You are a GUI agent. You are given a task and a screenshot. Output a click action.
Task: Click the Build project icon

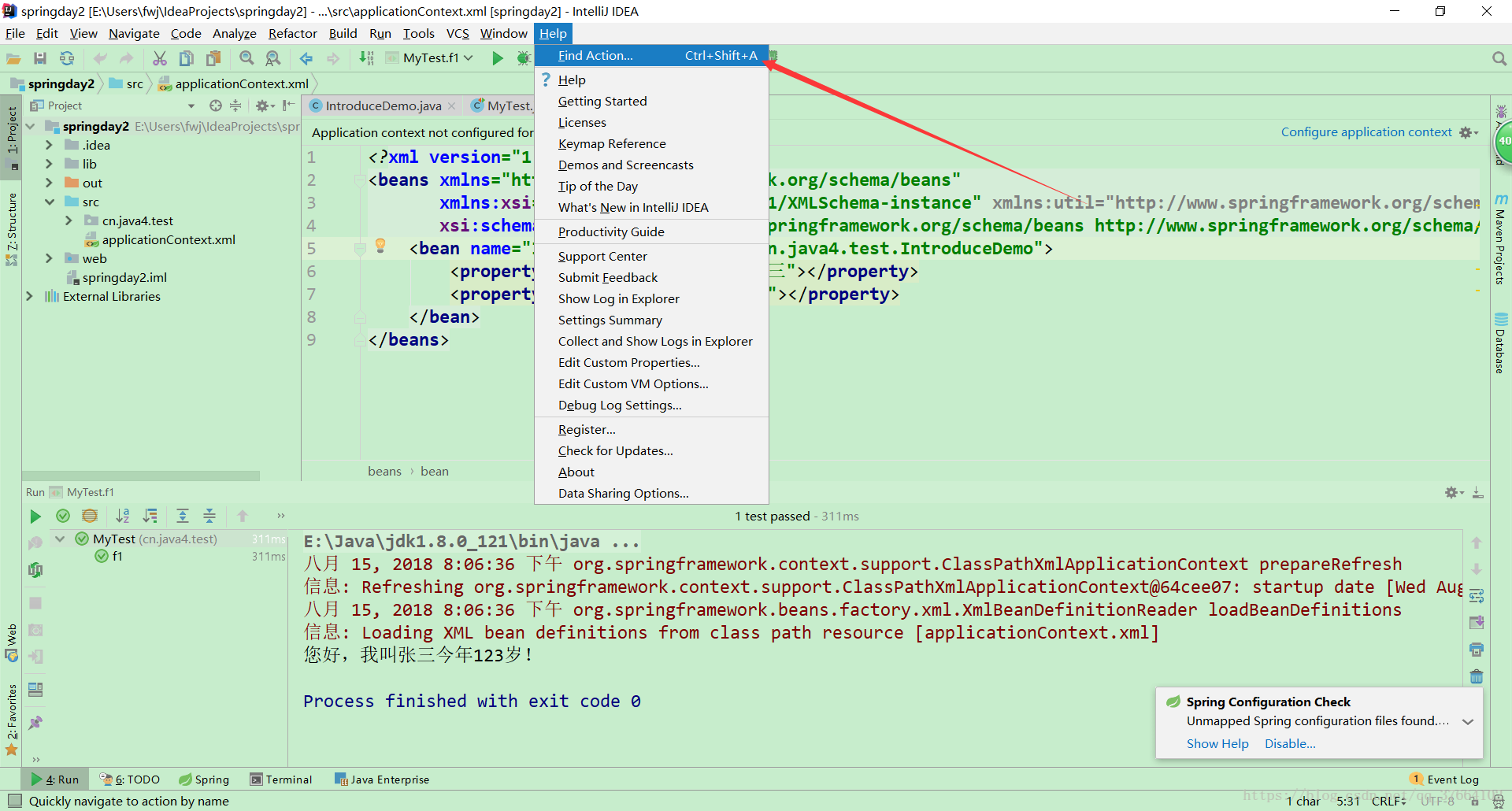366,58
